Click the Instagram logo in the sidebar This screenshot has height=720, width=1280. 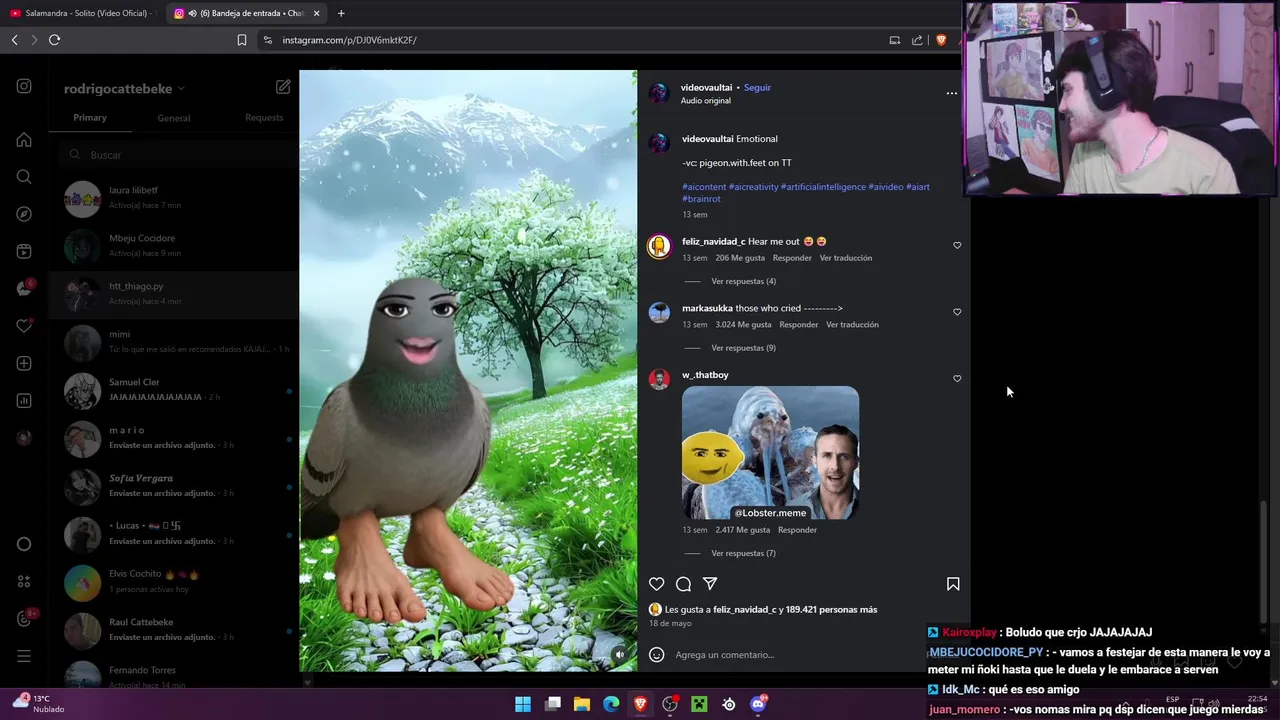click(24, 86)
